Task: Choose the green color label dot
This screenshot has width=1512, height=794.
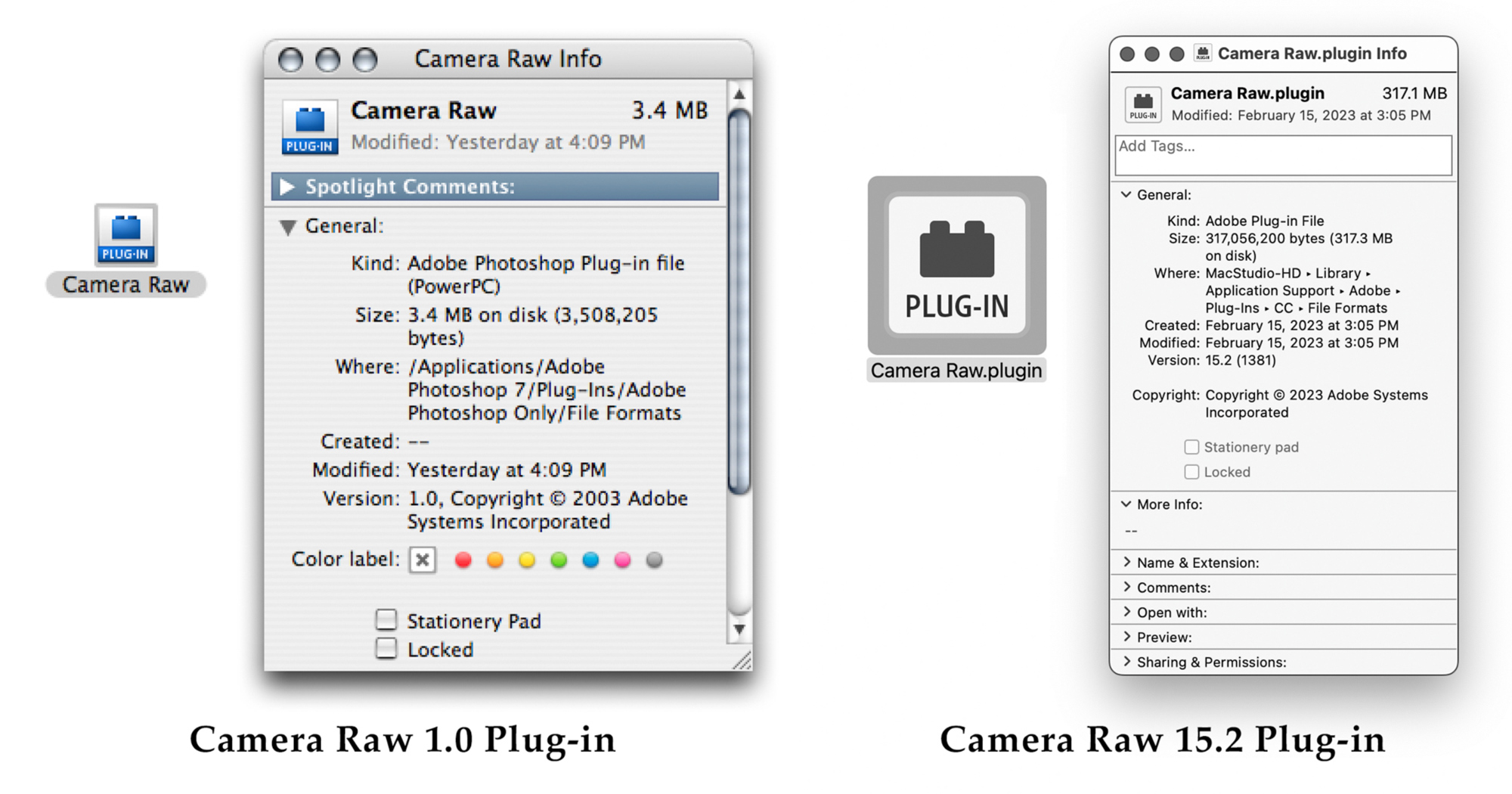Action: click(x=559, y=560)
